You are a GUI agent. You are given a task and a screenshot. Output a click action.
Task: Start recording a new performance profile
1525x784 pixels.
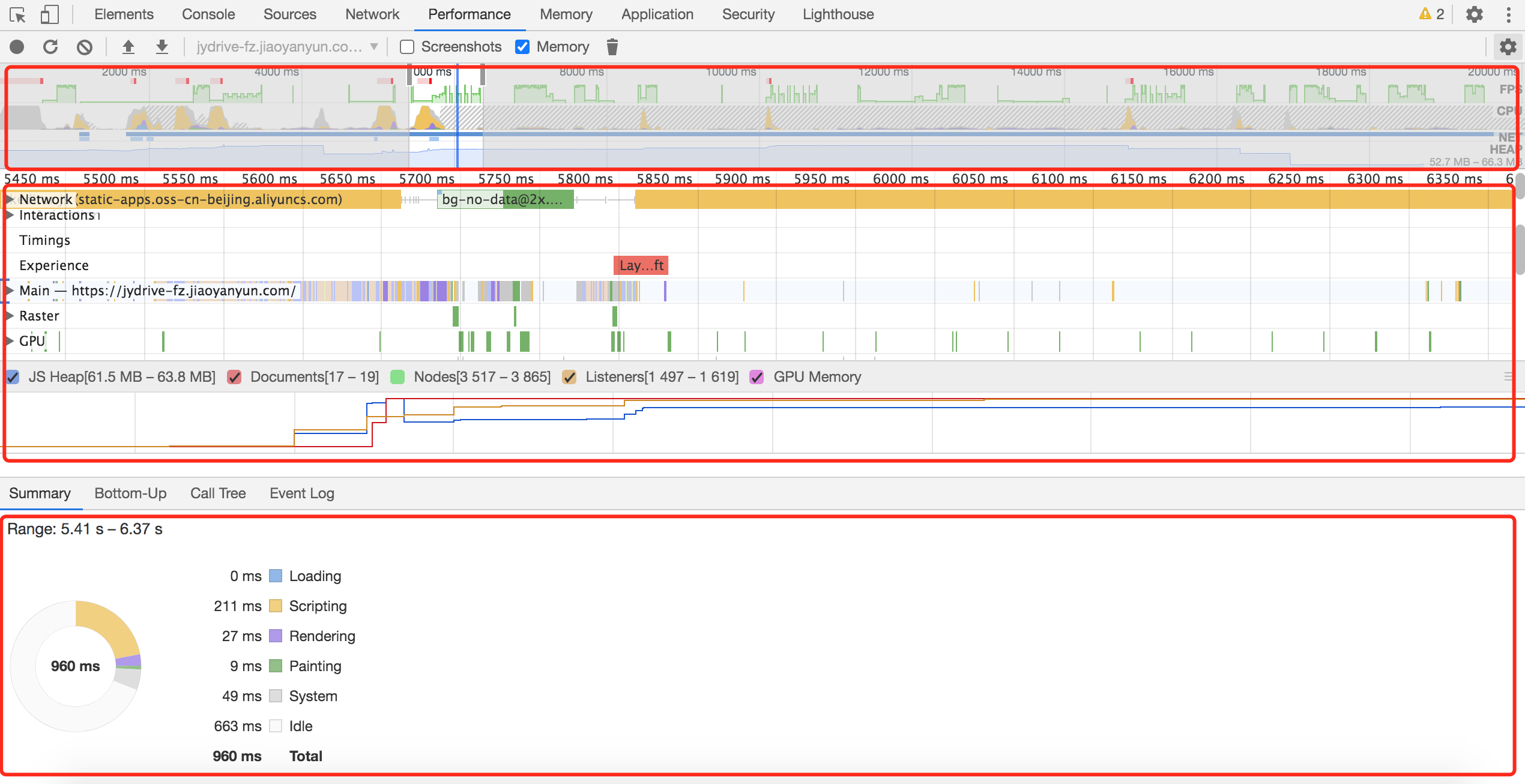[17, 46]
